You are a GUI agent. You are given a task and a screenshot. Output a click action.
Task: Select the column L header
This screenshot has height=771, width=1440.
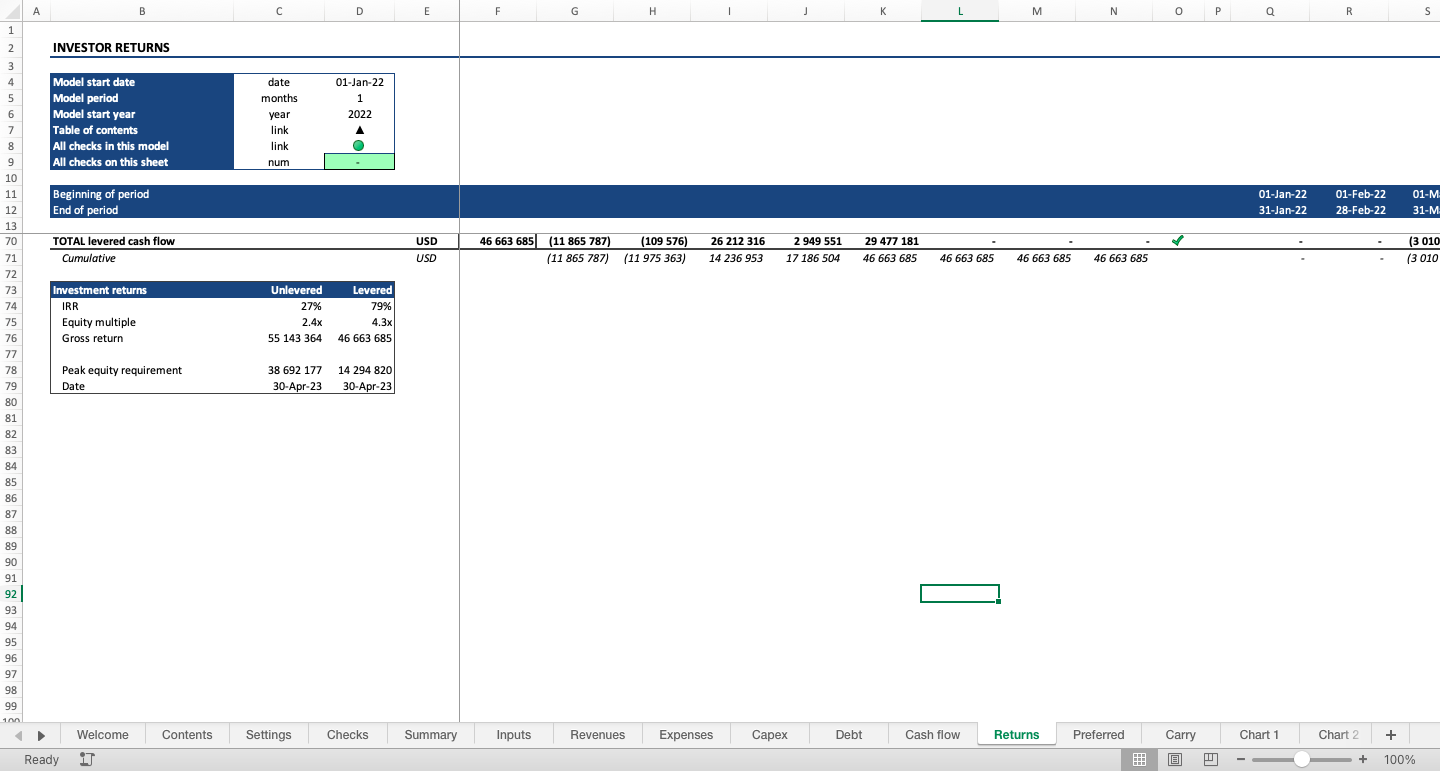point(959,11)
